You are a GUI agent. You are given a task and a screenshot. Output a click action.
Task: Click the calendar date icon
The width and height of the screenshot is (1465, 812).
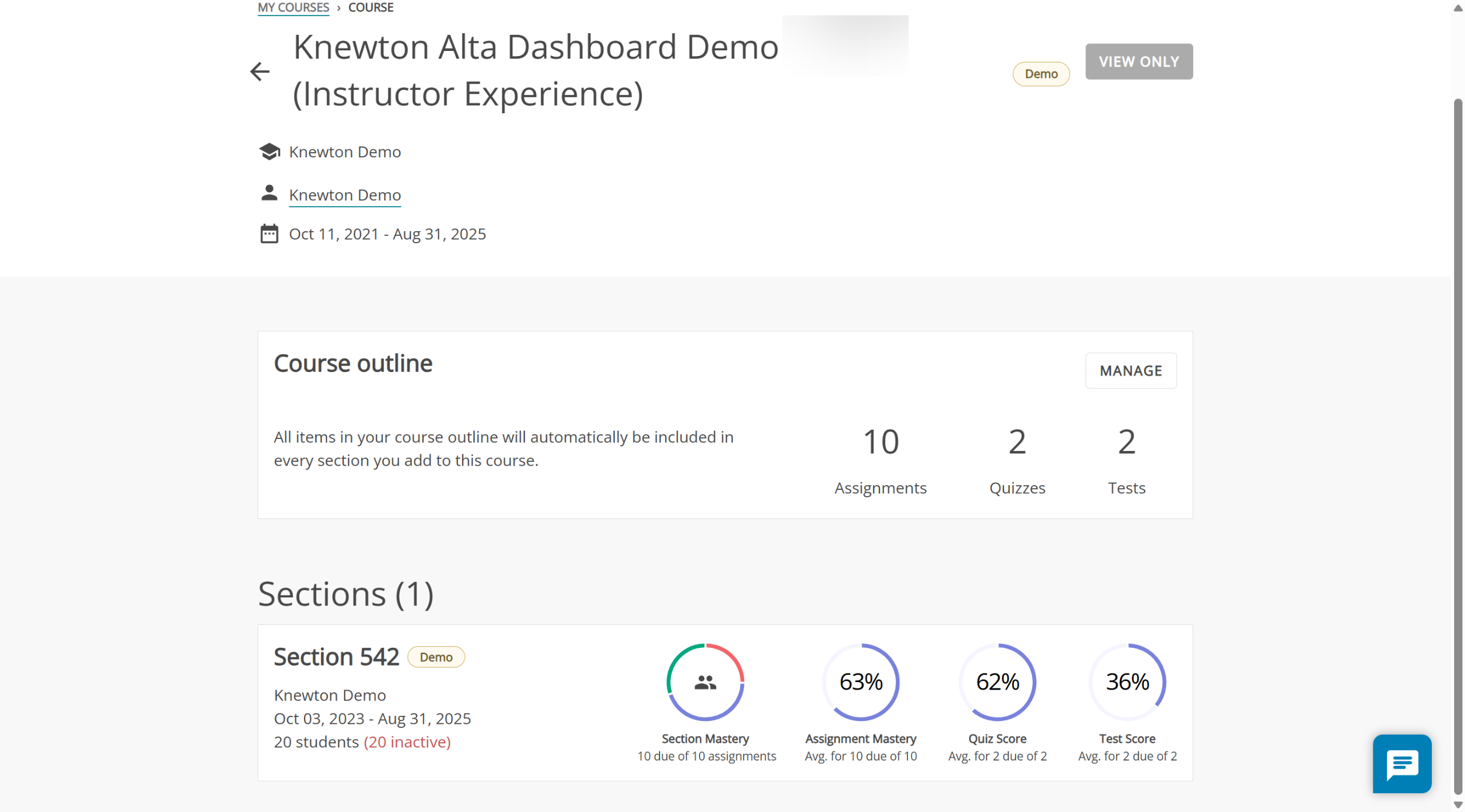point(269,233)
